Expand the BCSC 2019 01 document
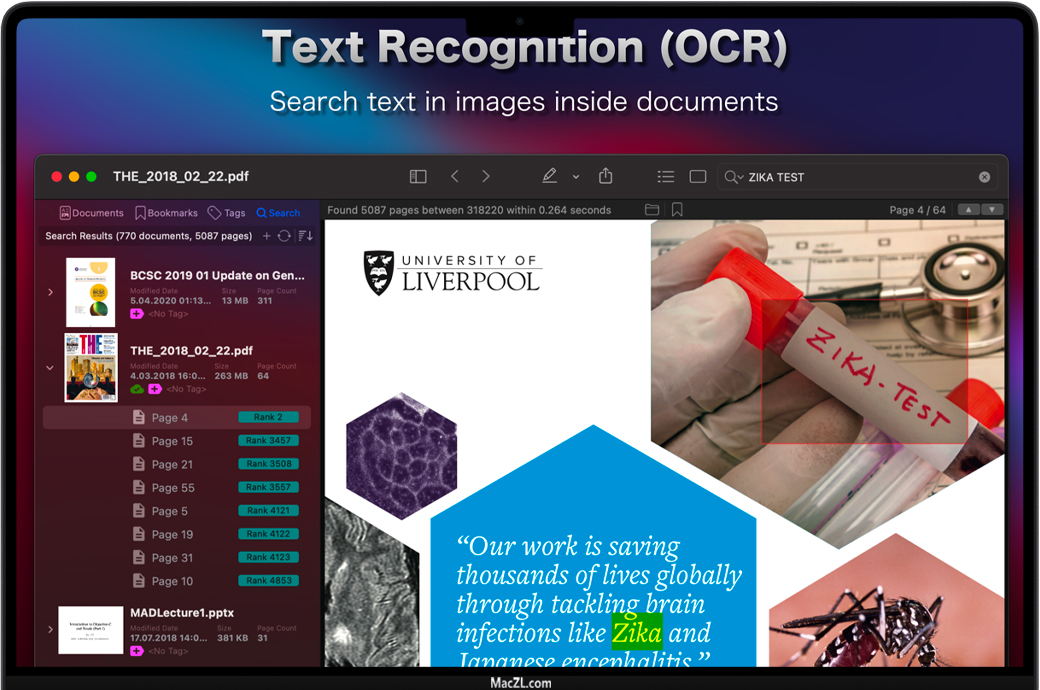1040x690 pixels. coord(50,292)
